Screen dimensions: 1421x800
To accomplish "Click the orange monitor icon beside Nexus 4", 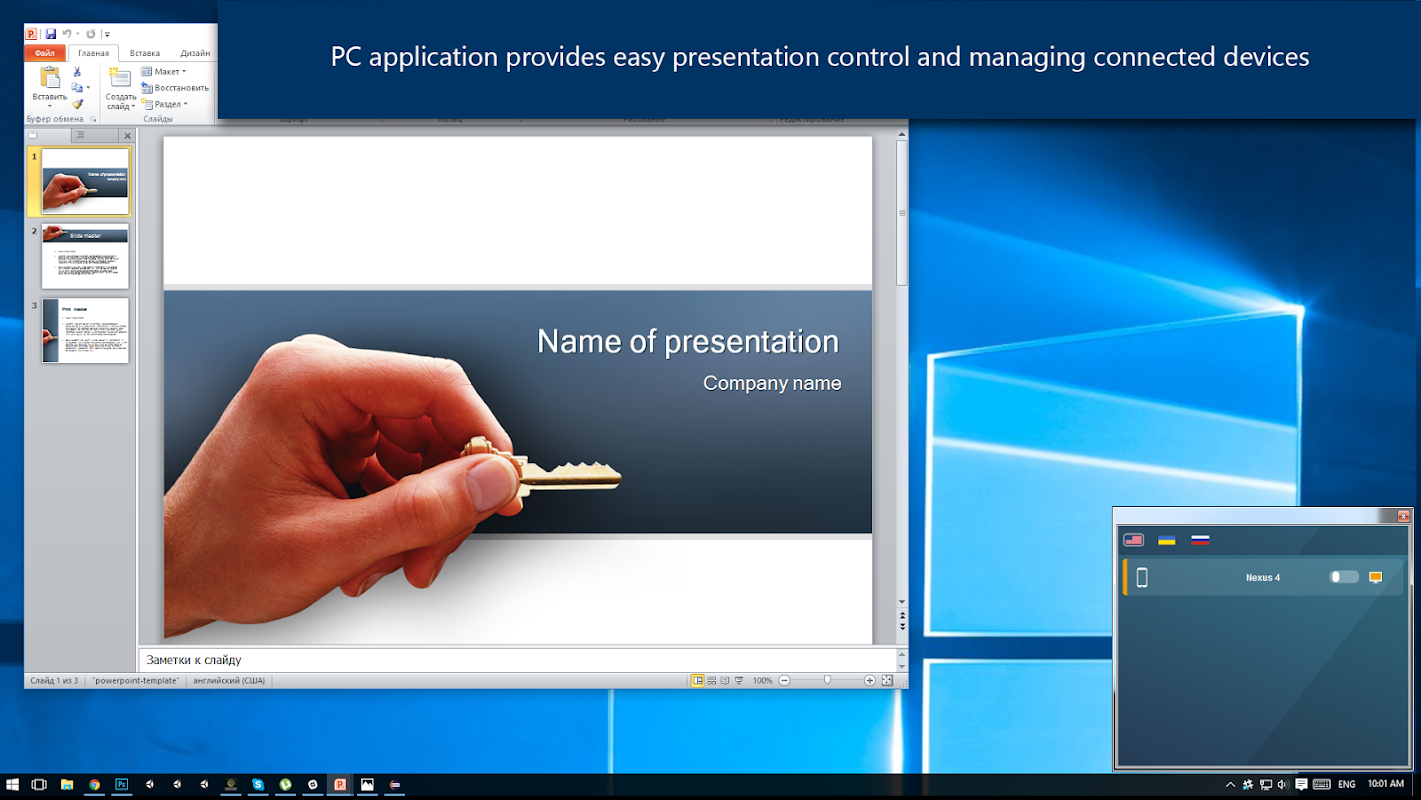I will click(1375, 577).
